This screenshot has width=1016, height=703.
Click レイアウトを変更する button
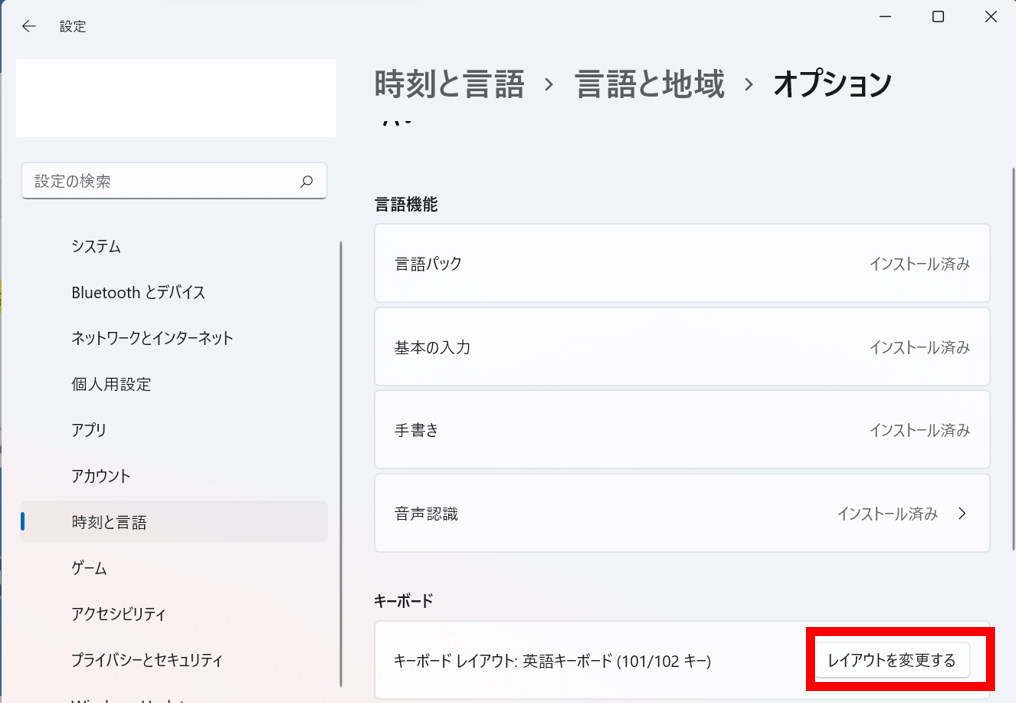coord(891,661)
